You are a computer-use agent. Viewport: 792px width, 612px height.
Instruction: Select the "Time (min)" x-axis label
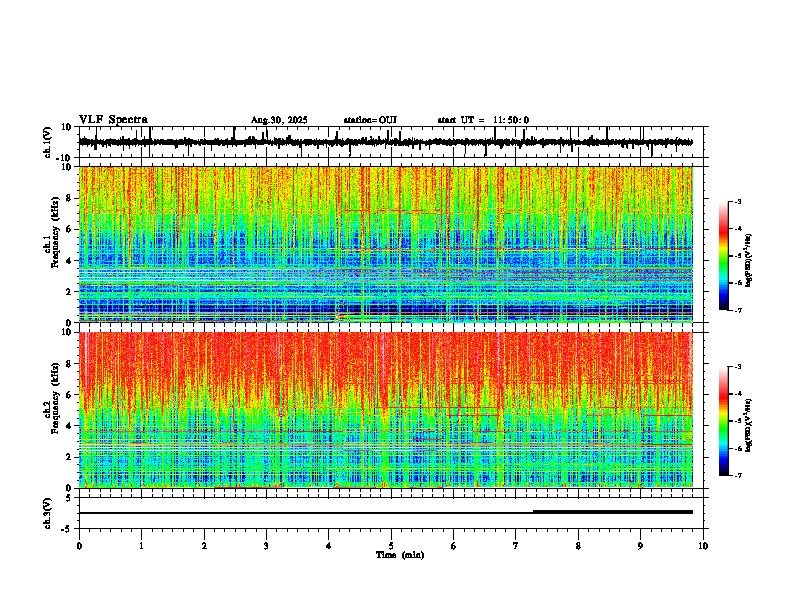click(400, 555)
